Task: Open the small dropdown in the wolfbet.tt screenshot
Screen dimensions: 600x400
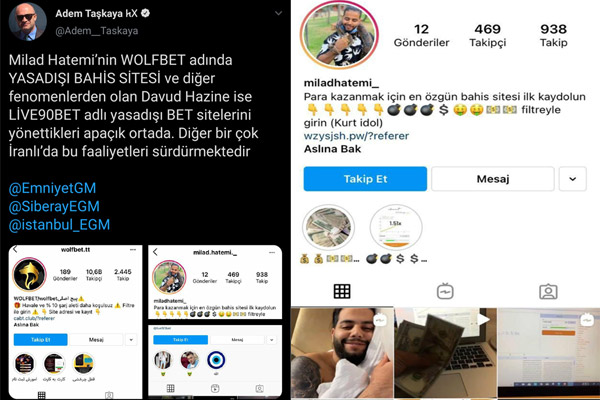Action: tap(131, 340)
